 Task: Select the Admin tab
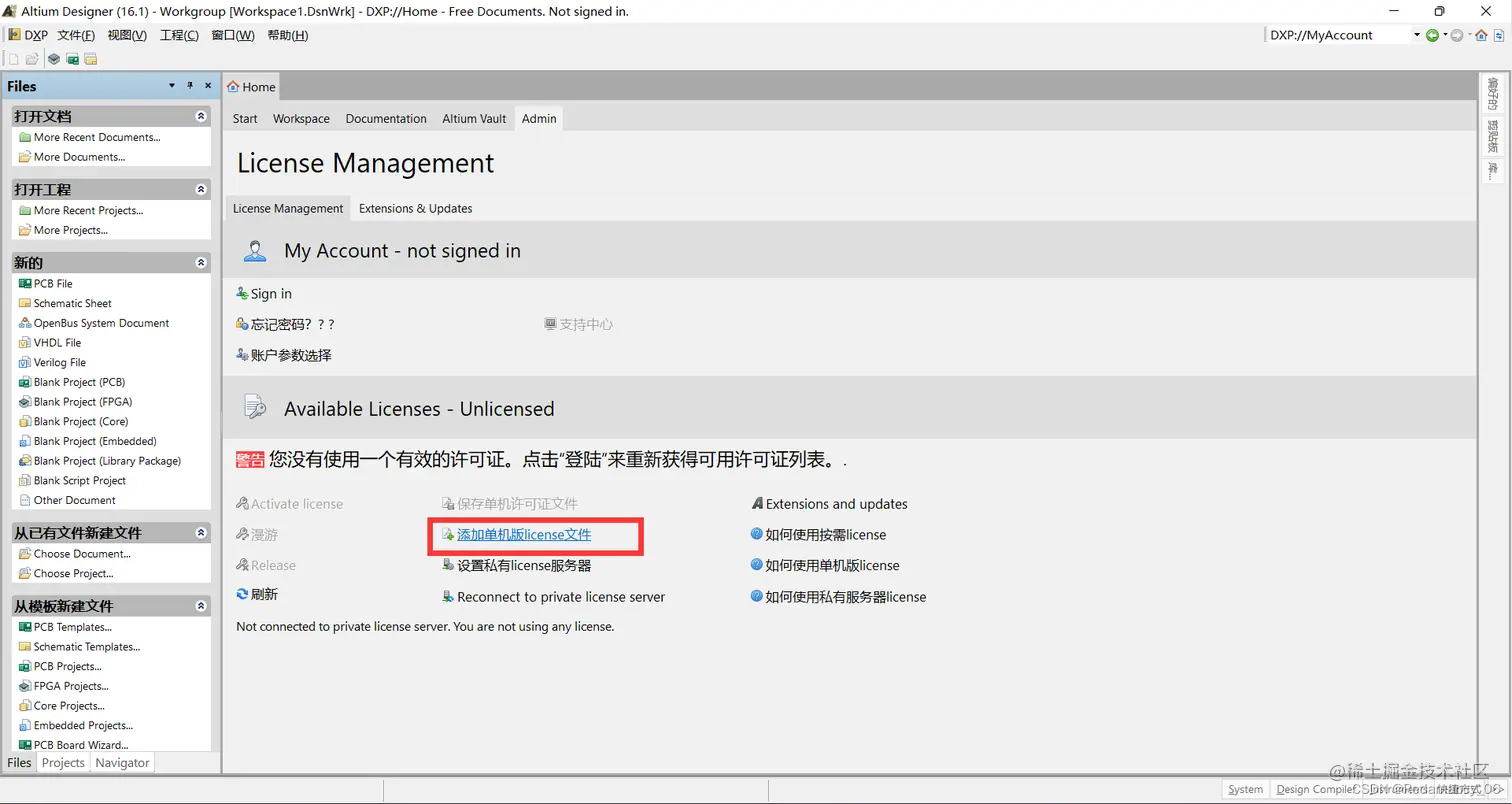pos(539,118)
